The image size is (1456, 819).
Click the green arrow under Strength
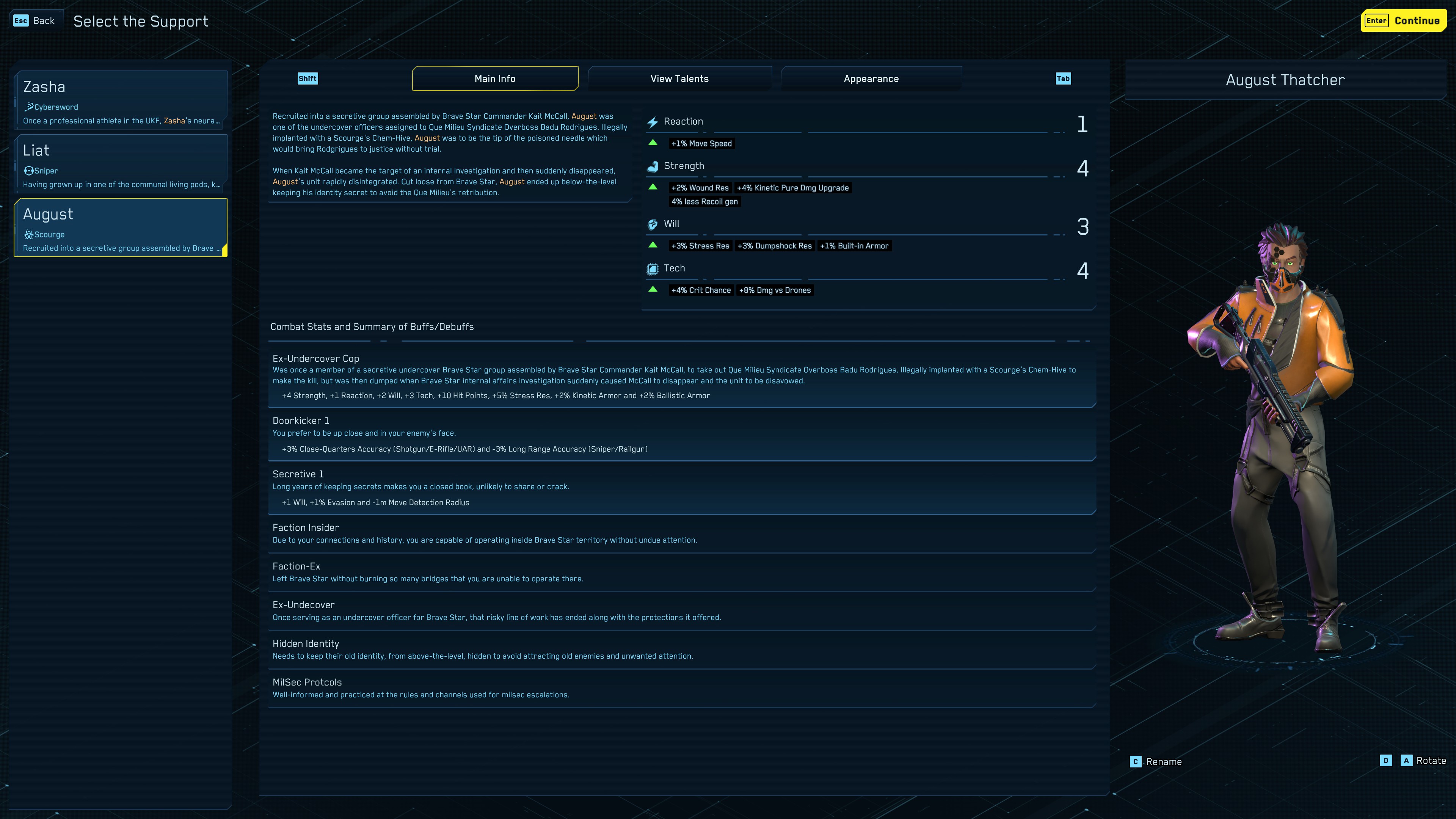click(x=653, y=187)
